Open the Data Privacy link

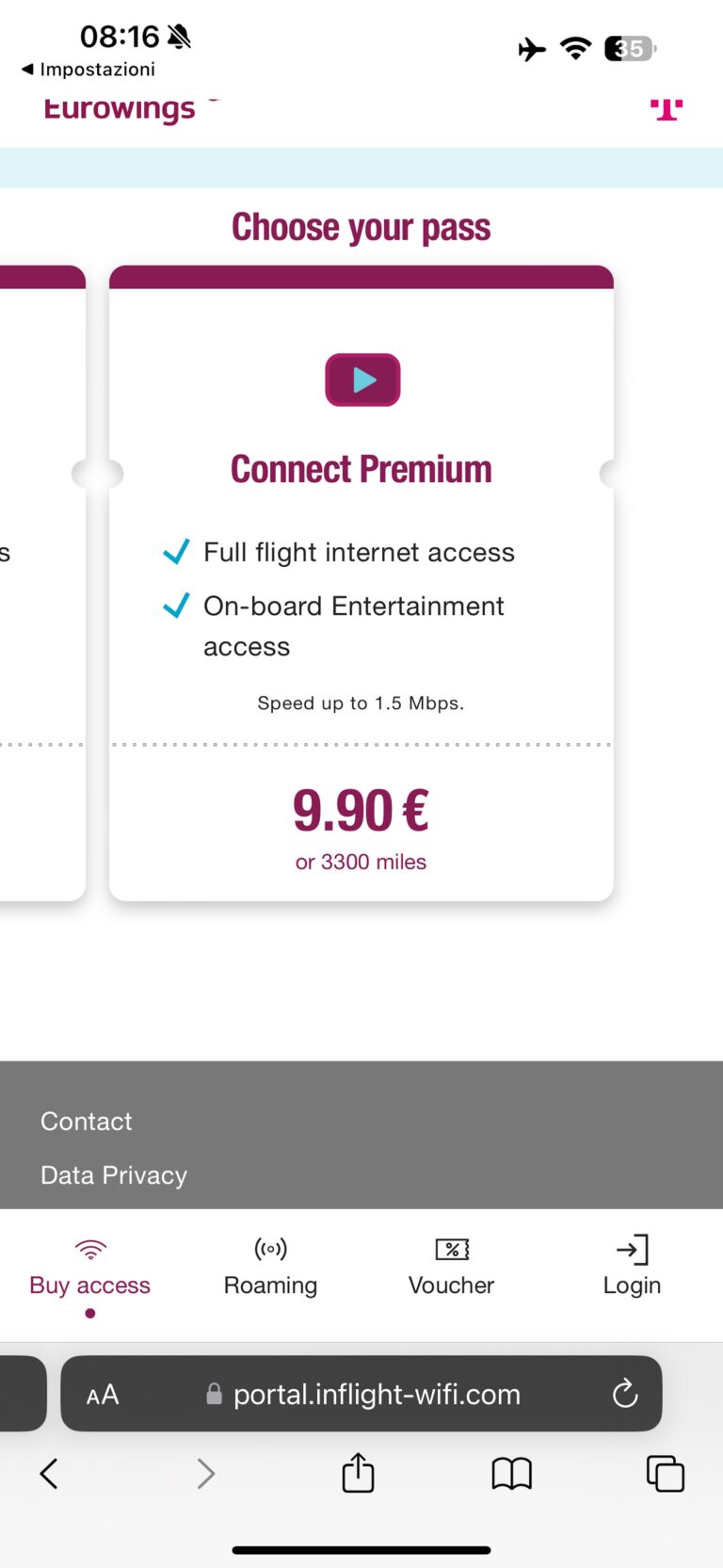pyautogui.click(x=114, y=1175)
